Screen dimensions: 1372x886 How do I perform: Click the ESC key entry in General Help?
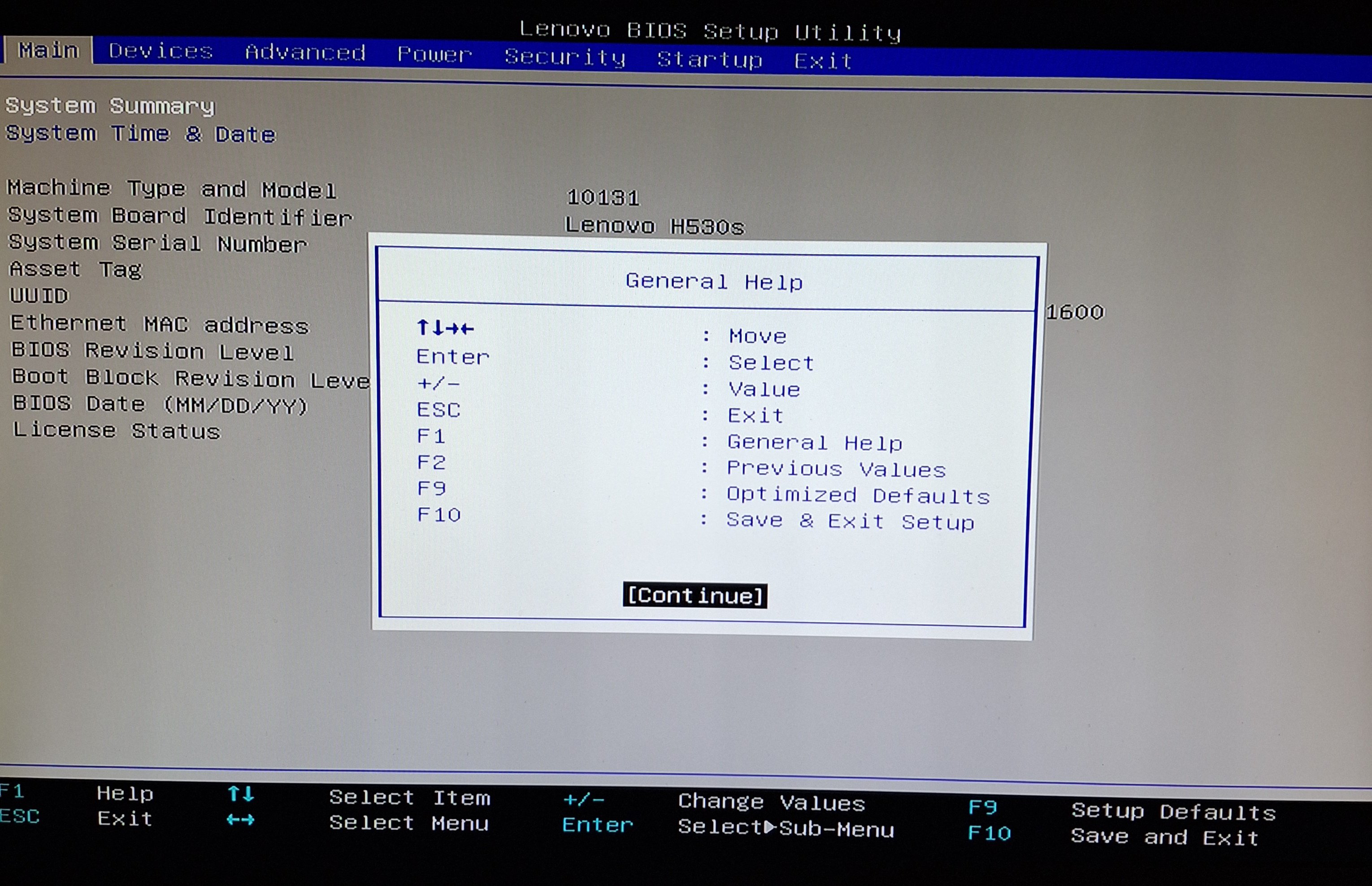click(x=438, y=410)
